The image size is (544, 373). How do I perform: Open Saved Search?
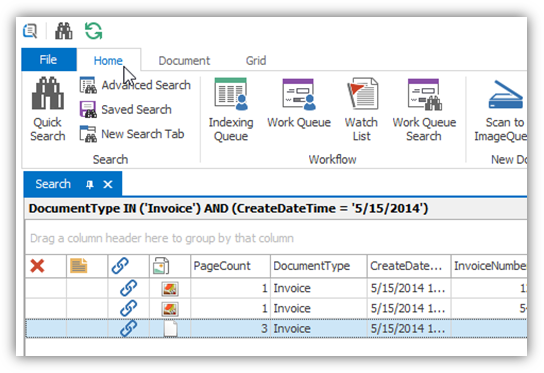pyautogui.click(x=126, y=110)
